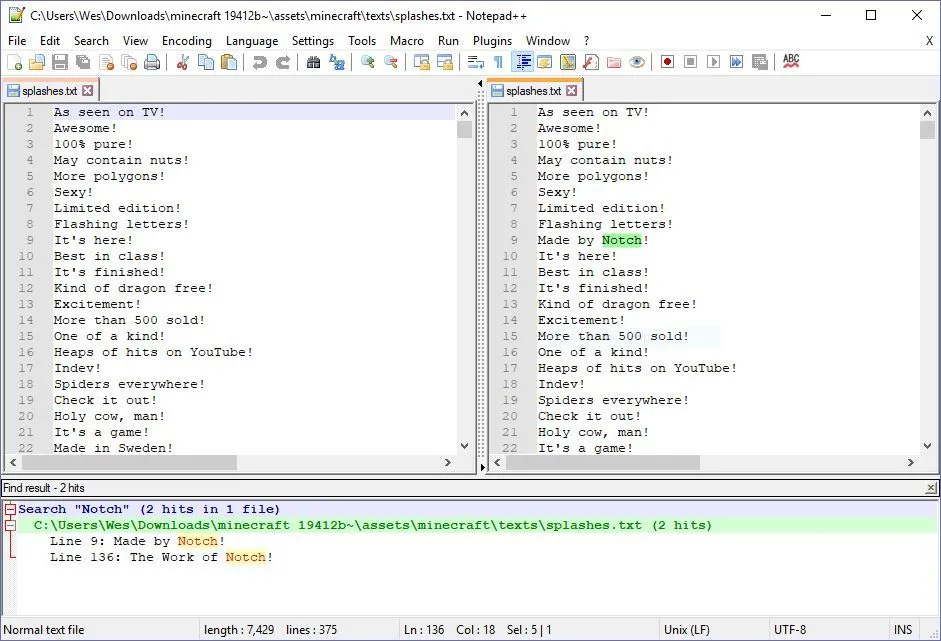
Task: Toggle the Word Wrap toolbar button
Action: [475, 62]
